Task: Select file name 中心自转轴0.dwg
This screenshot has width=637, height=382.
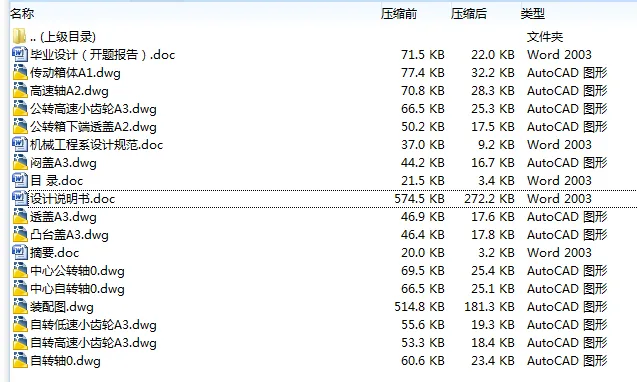Action: coord(77,289)
